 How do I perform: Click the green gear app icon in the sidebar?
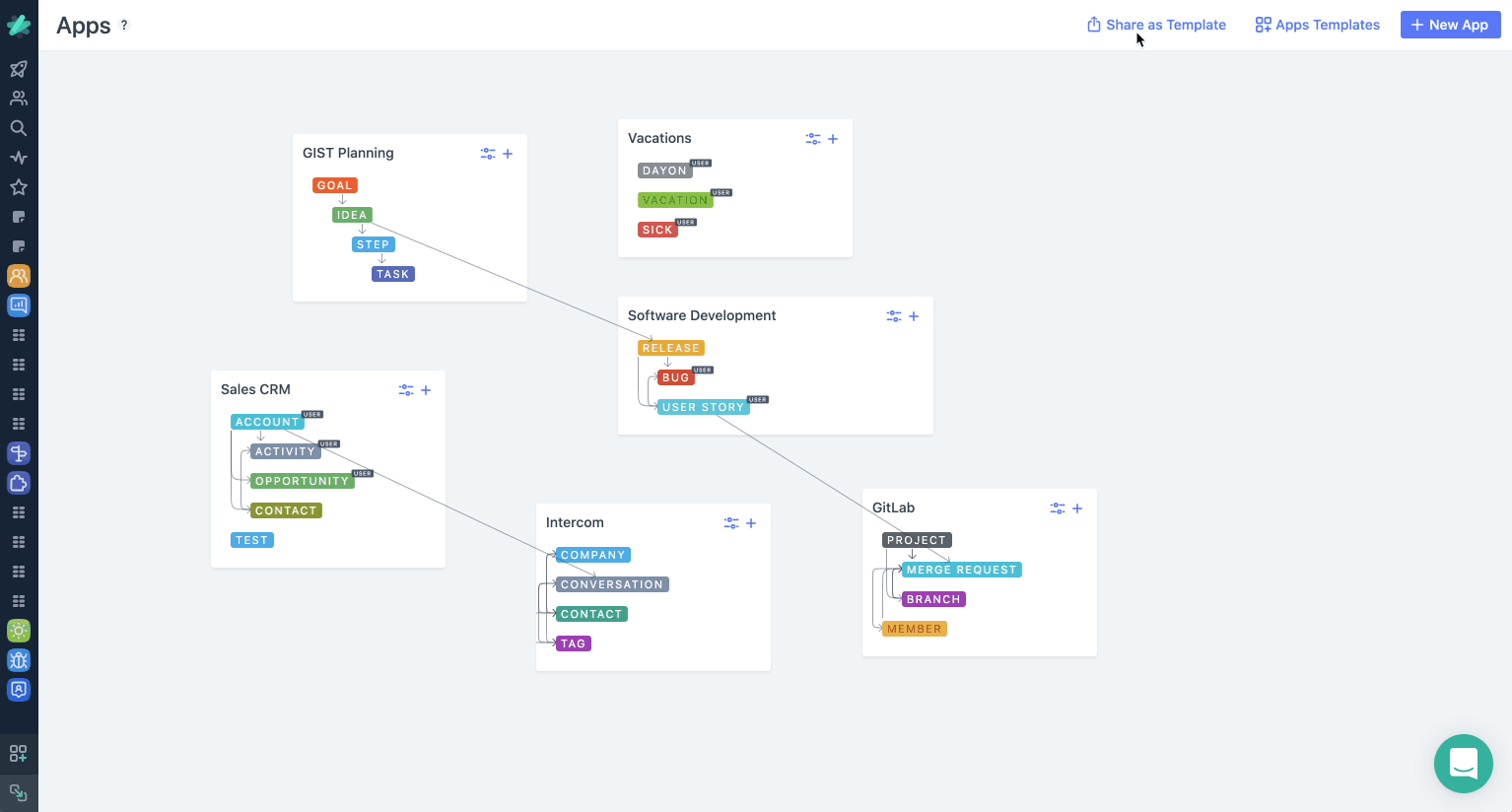coord(18,630)
